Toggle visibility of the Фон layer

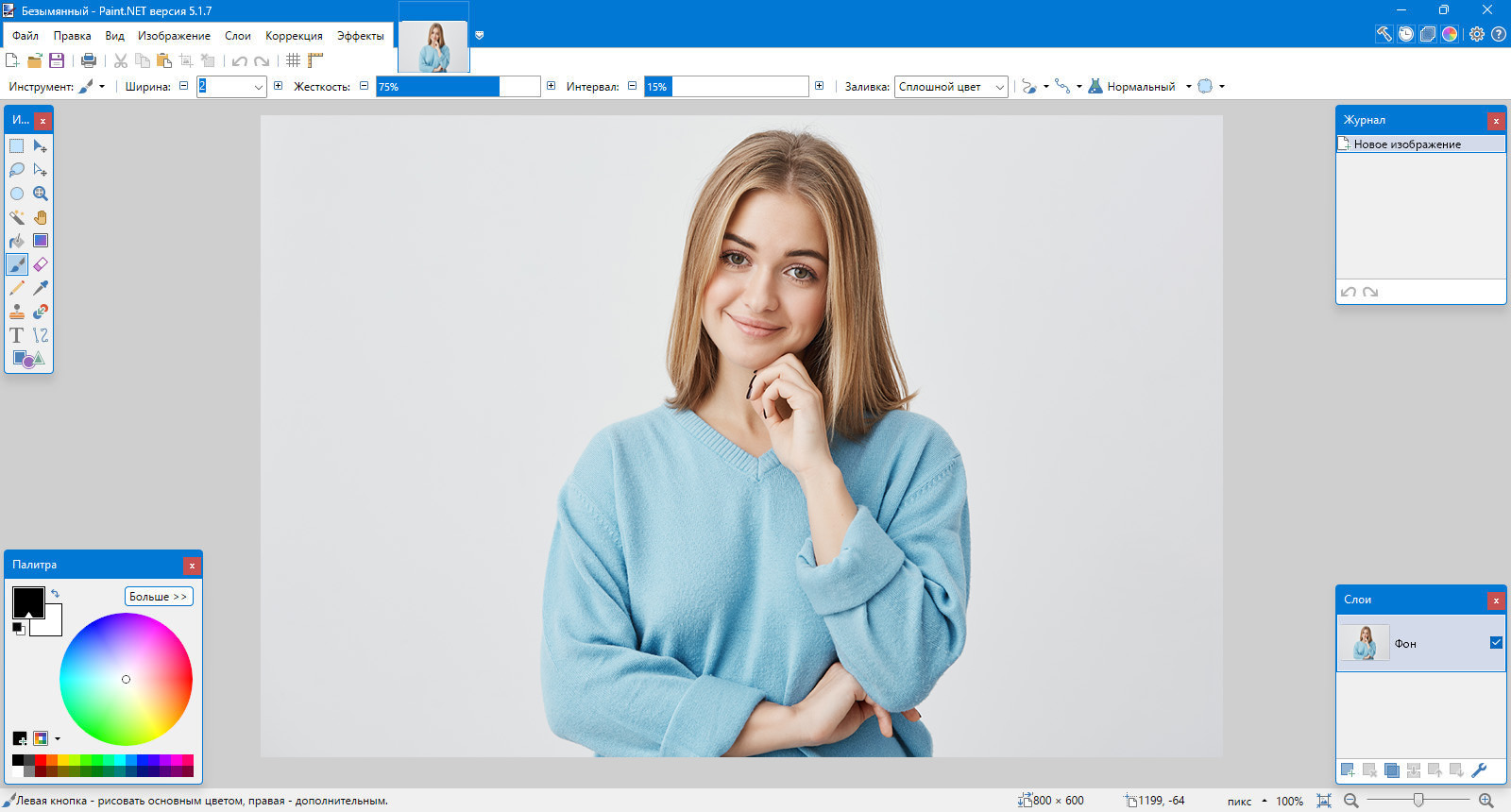coord(1496,643)
